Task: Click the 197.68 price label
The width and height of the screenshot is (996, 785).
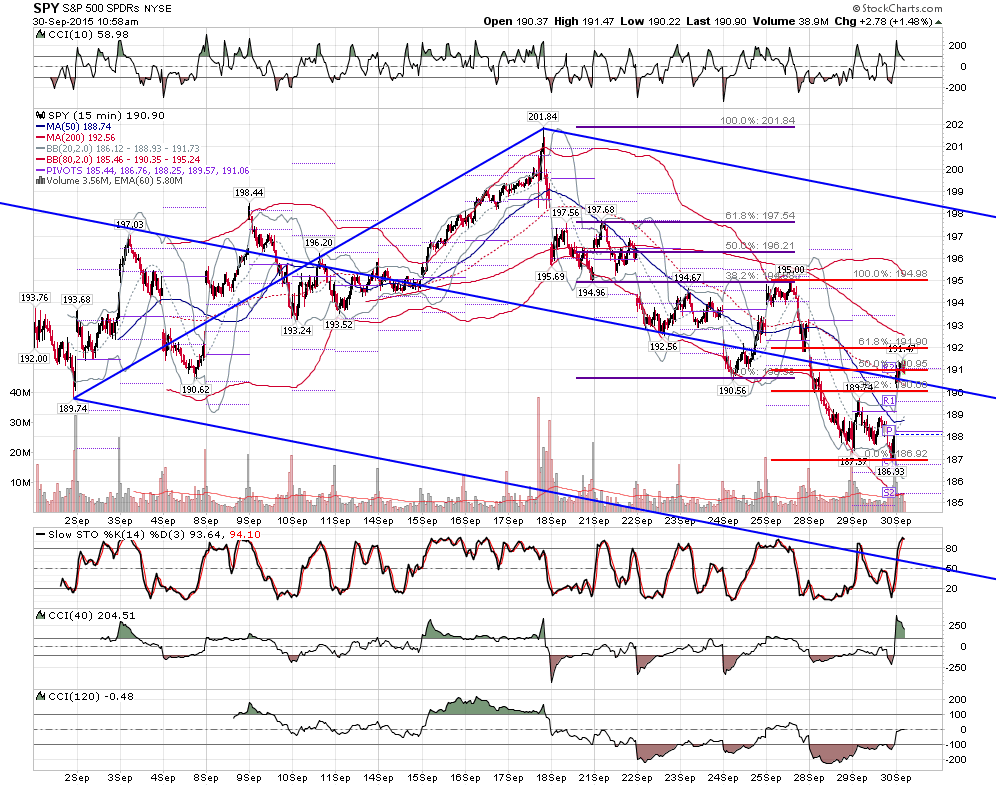Action: [x=600, y=210]
